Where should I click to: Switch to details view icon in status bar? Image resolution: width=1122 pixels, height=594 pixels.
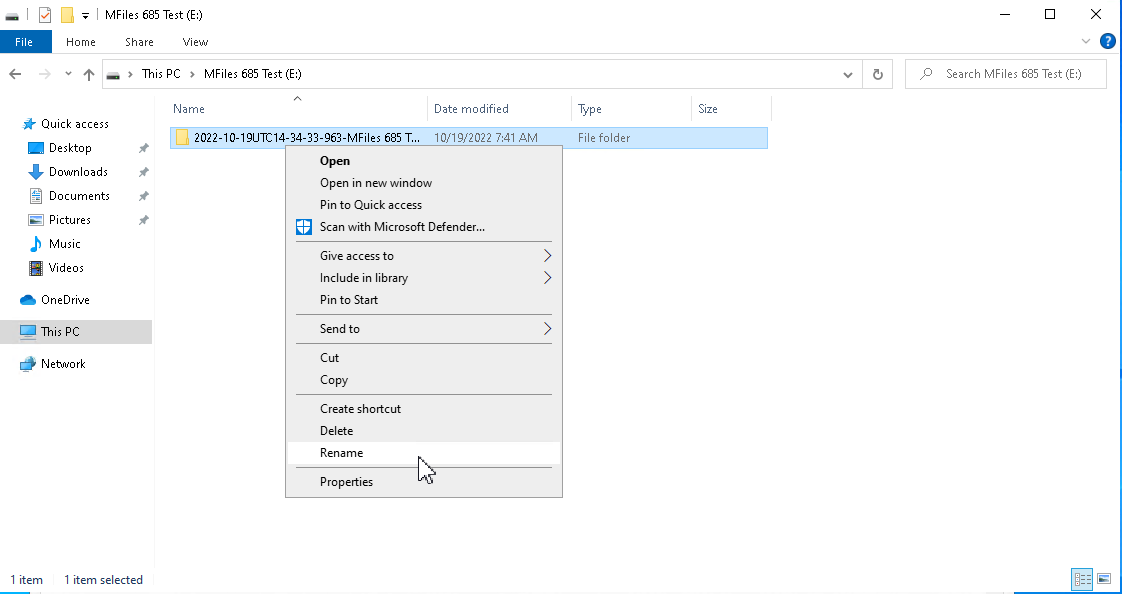click(x=1082, y=578)
